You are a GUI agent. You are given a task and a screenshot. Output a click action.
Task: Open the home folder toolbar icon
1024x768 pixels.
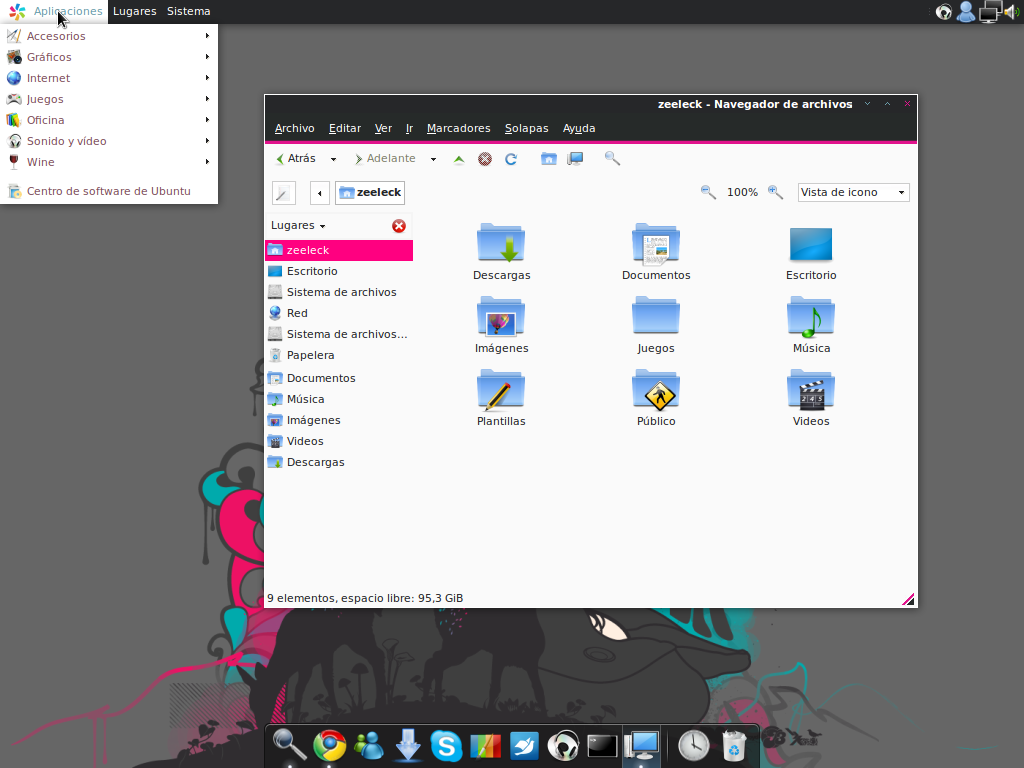(x=549, y=159)
